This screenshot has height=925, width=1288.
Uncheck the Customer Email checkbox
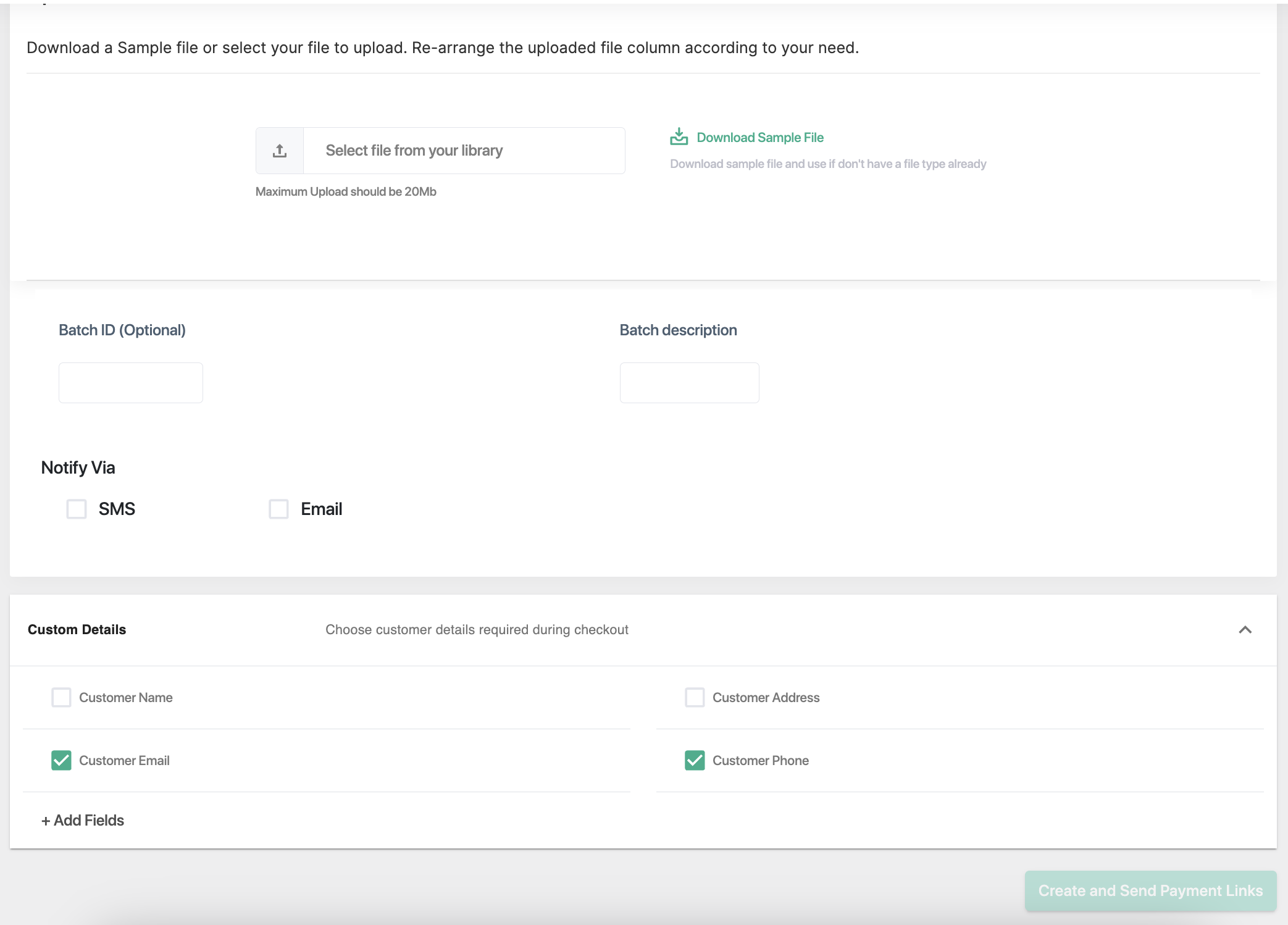[61, 761]
